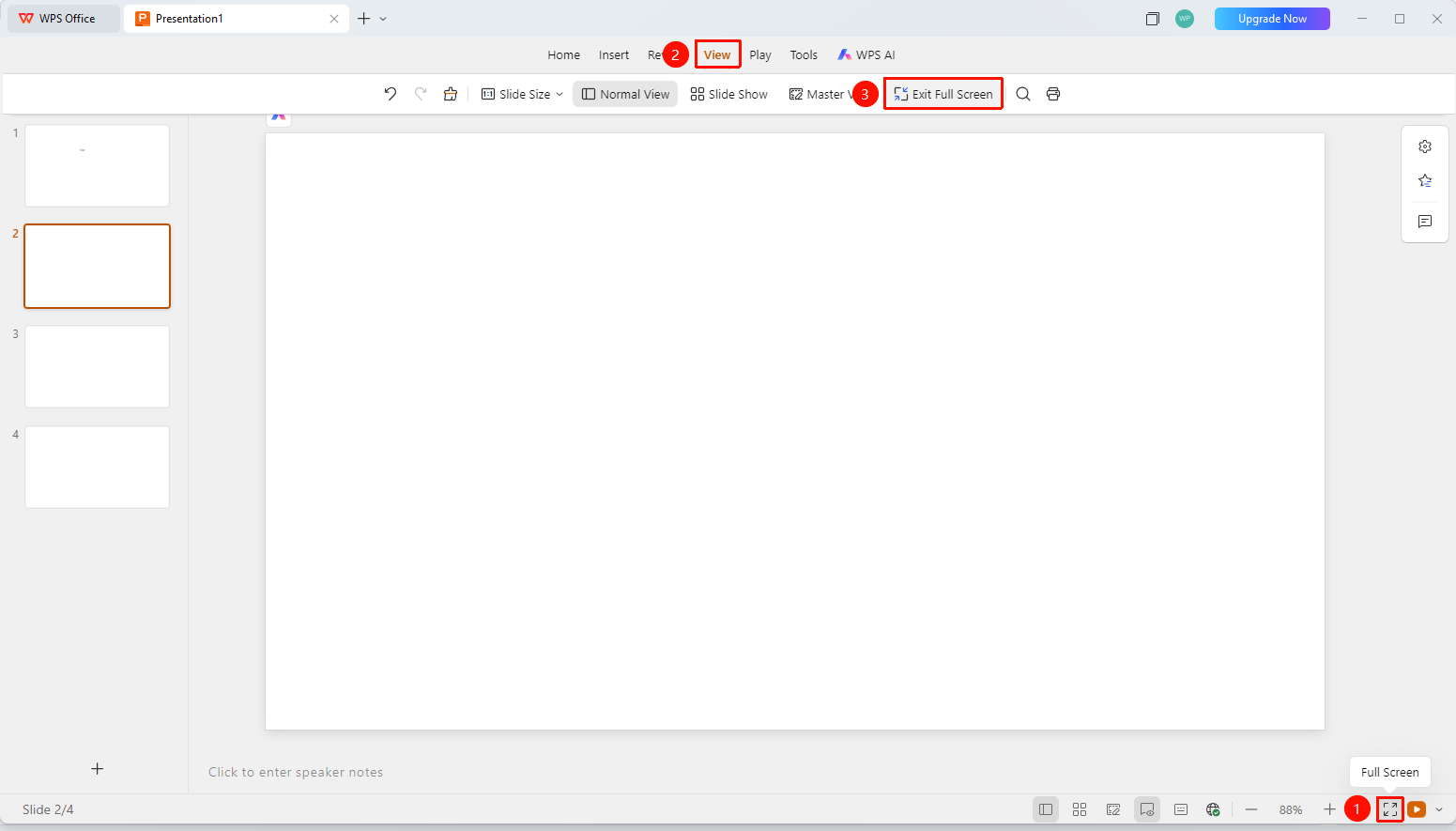Screen dimensions: 1456x831
Task: Click the Full Screen icon in status bar
Action: tap(1390, 809)
